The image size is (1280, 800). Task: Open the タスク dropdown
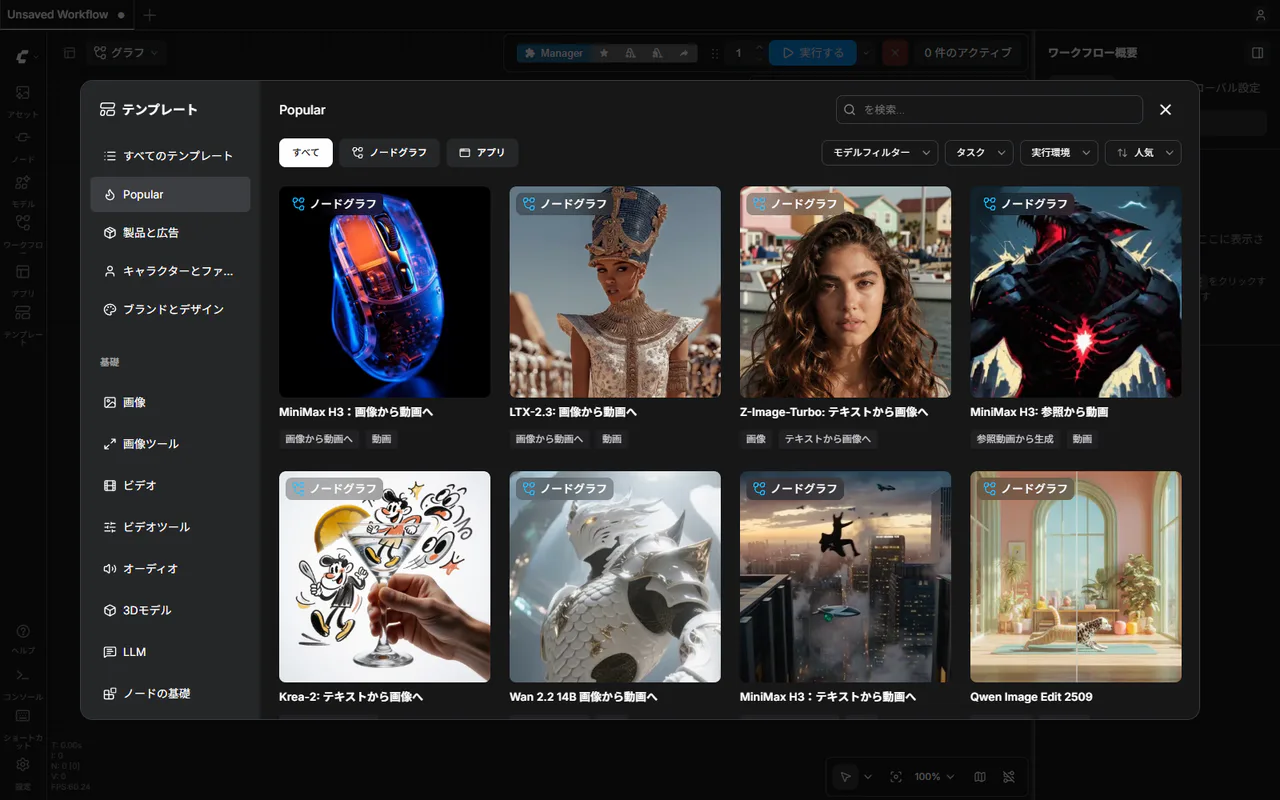[979, 153]
